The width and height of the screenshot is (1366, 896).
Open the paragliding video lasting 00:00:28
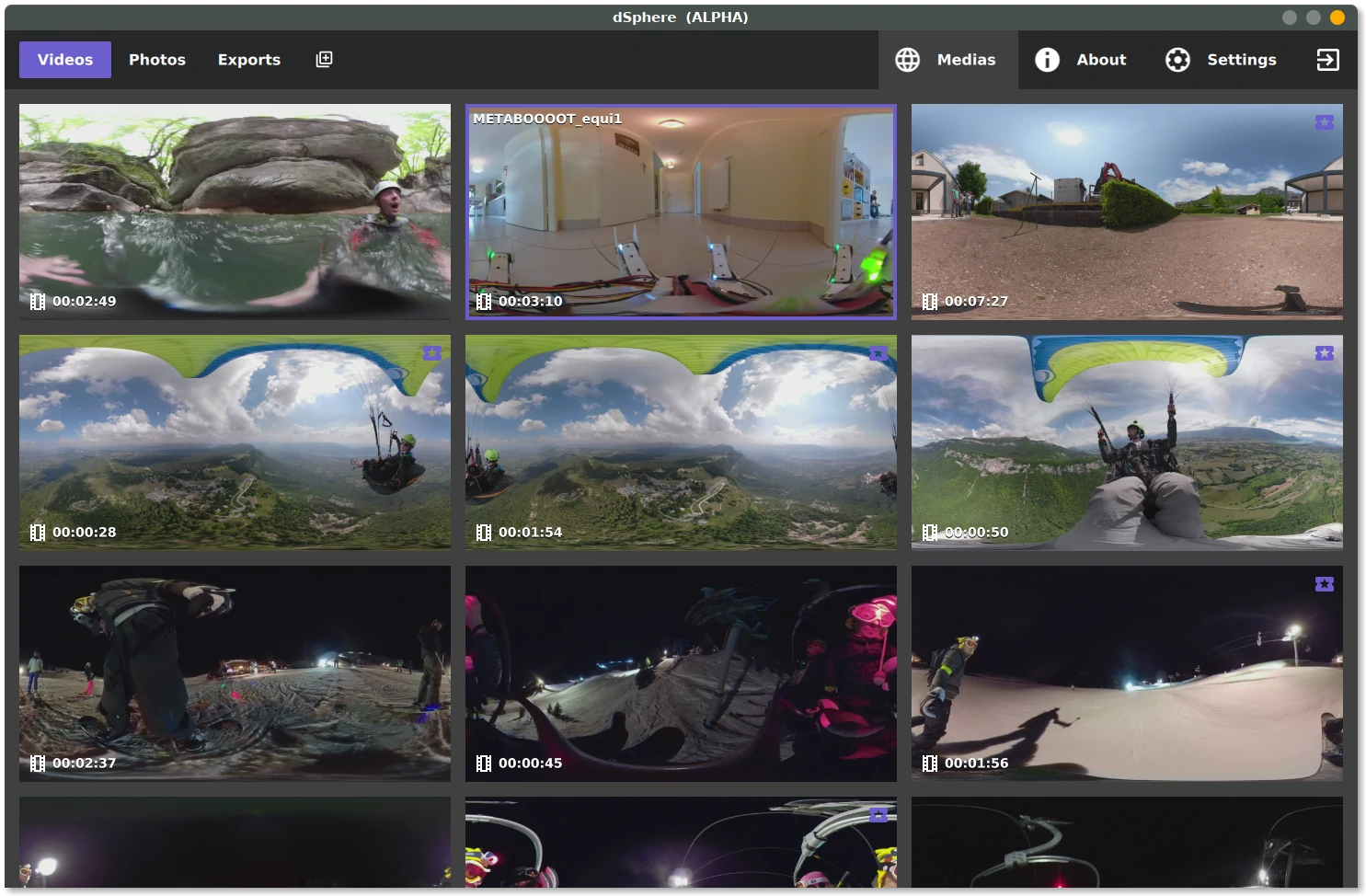(x=235, y=442)
